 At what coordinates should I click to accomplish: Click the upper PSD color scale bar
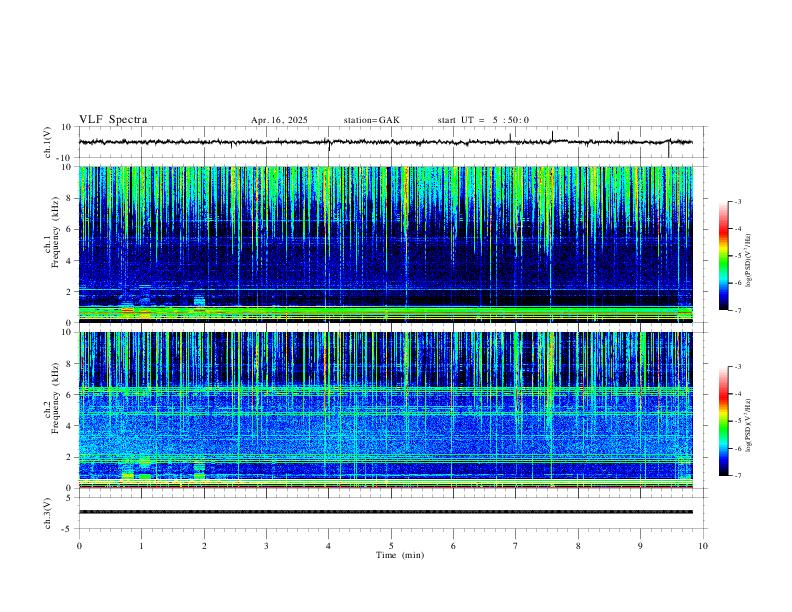pos(723,256)
